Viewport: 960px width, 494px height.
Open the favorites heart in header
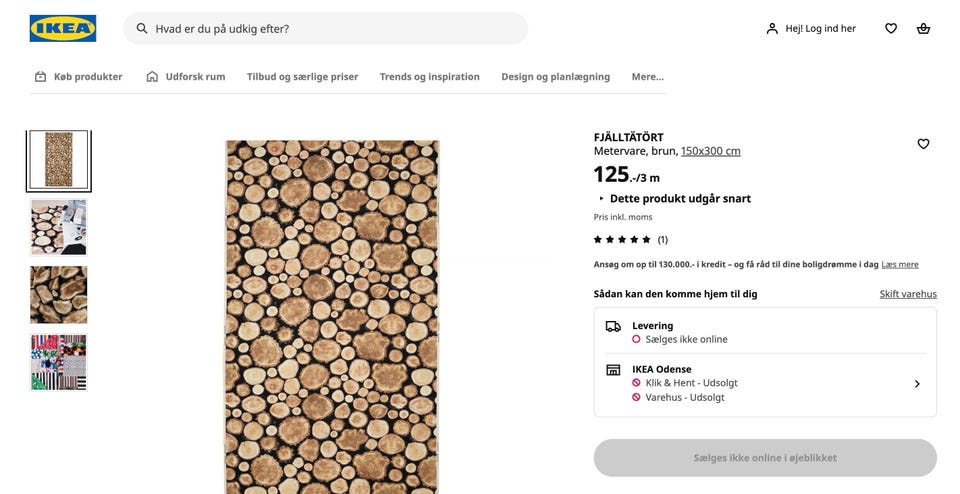[x=890, y=28]
